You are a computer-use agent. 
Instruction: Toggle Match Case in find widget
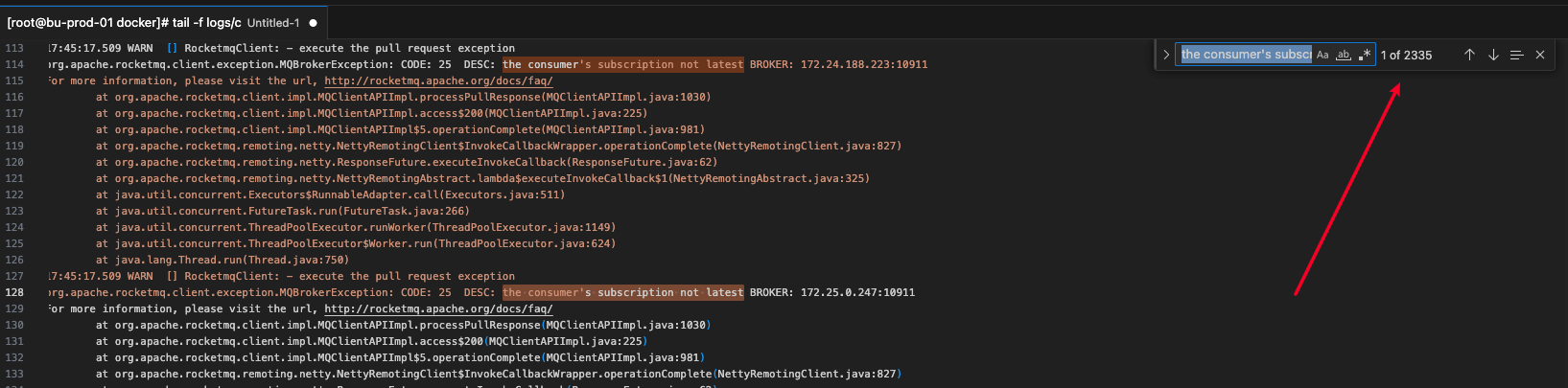point(1322,55)
